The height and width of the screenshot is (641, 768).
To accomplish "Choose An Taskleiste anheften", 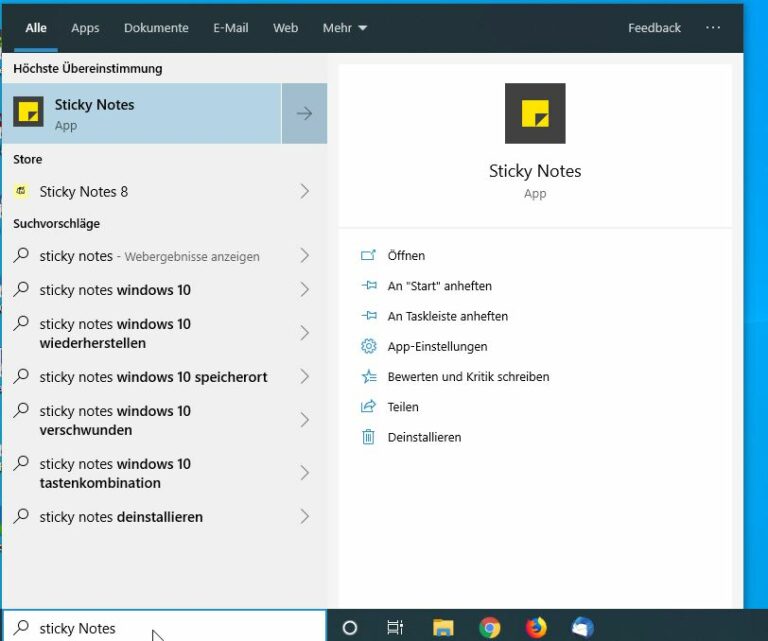I will (x=448, y=316).
